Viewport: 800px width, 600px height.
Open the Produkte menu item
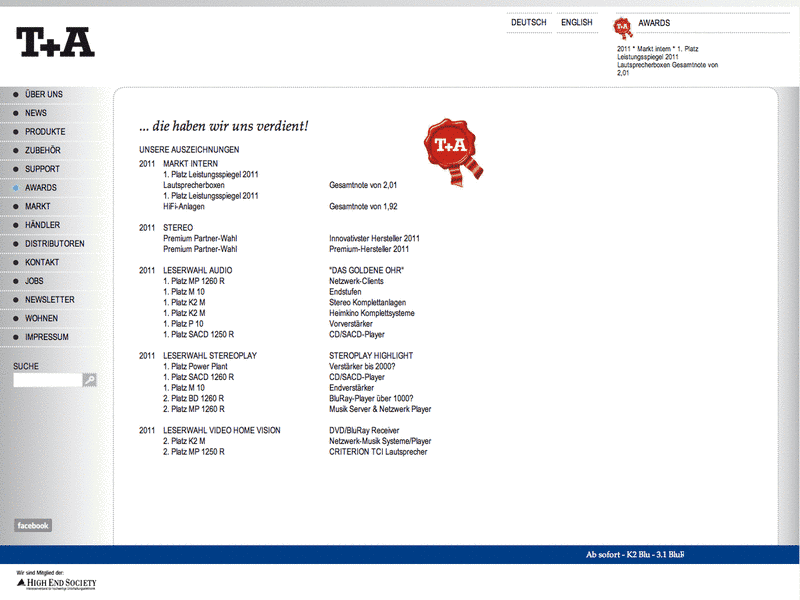tap(45, 132)
